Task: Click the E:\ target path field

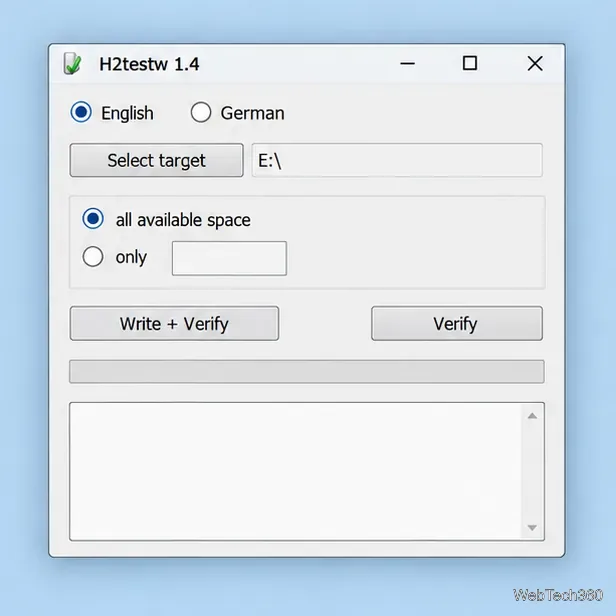Action: coord(397,160)
